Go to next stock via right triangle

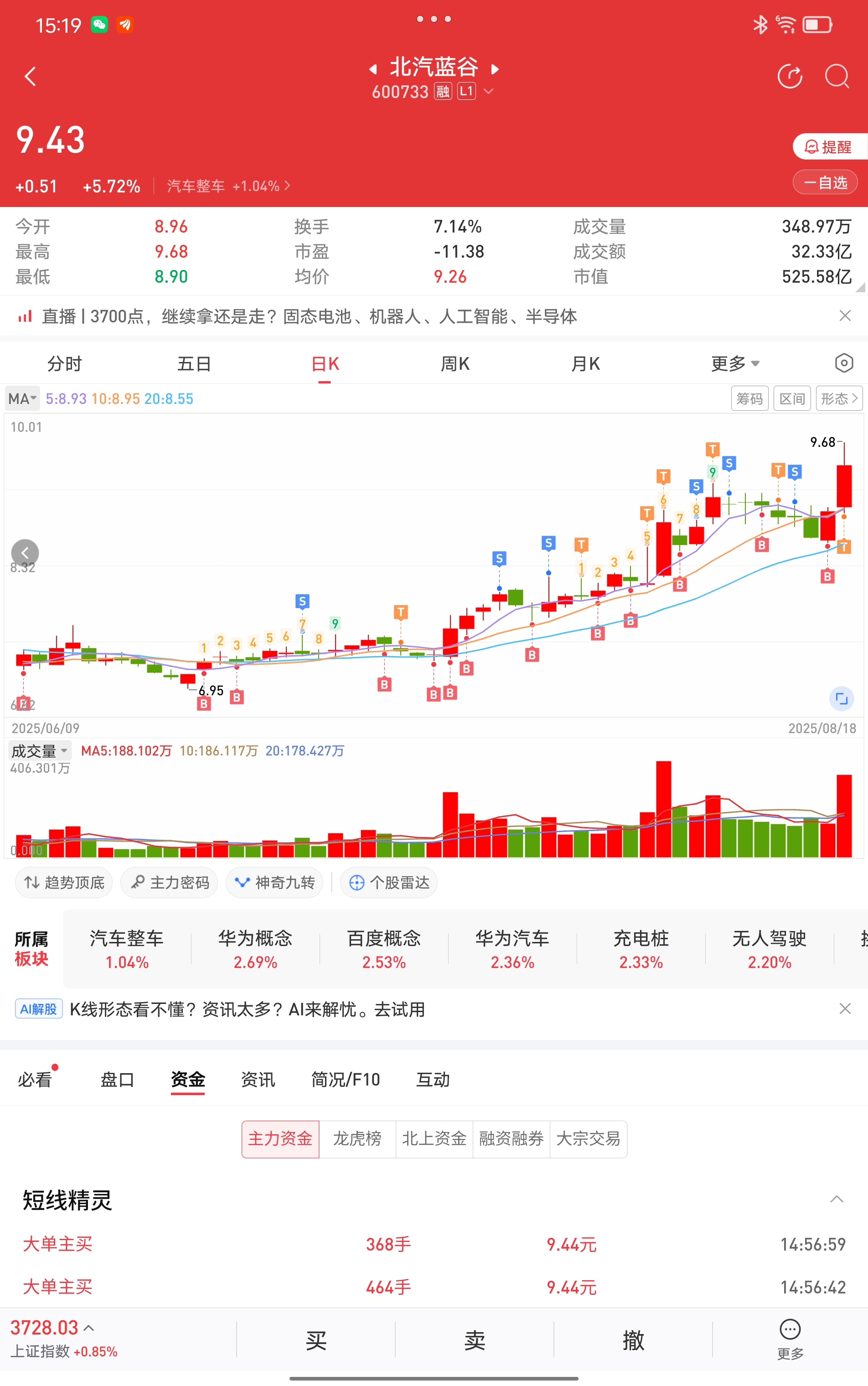[496, 69]
